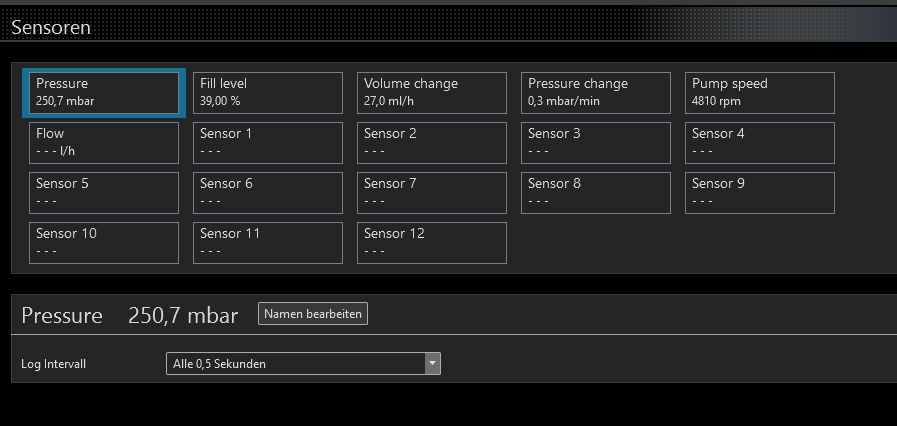Select the Pressure change sensor tile
The image size is (897, 426).
click(x=596, y=92)
